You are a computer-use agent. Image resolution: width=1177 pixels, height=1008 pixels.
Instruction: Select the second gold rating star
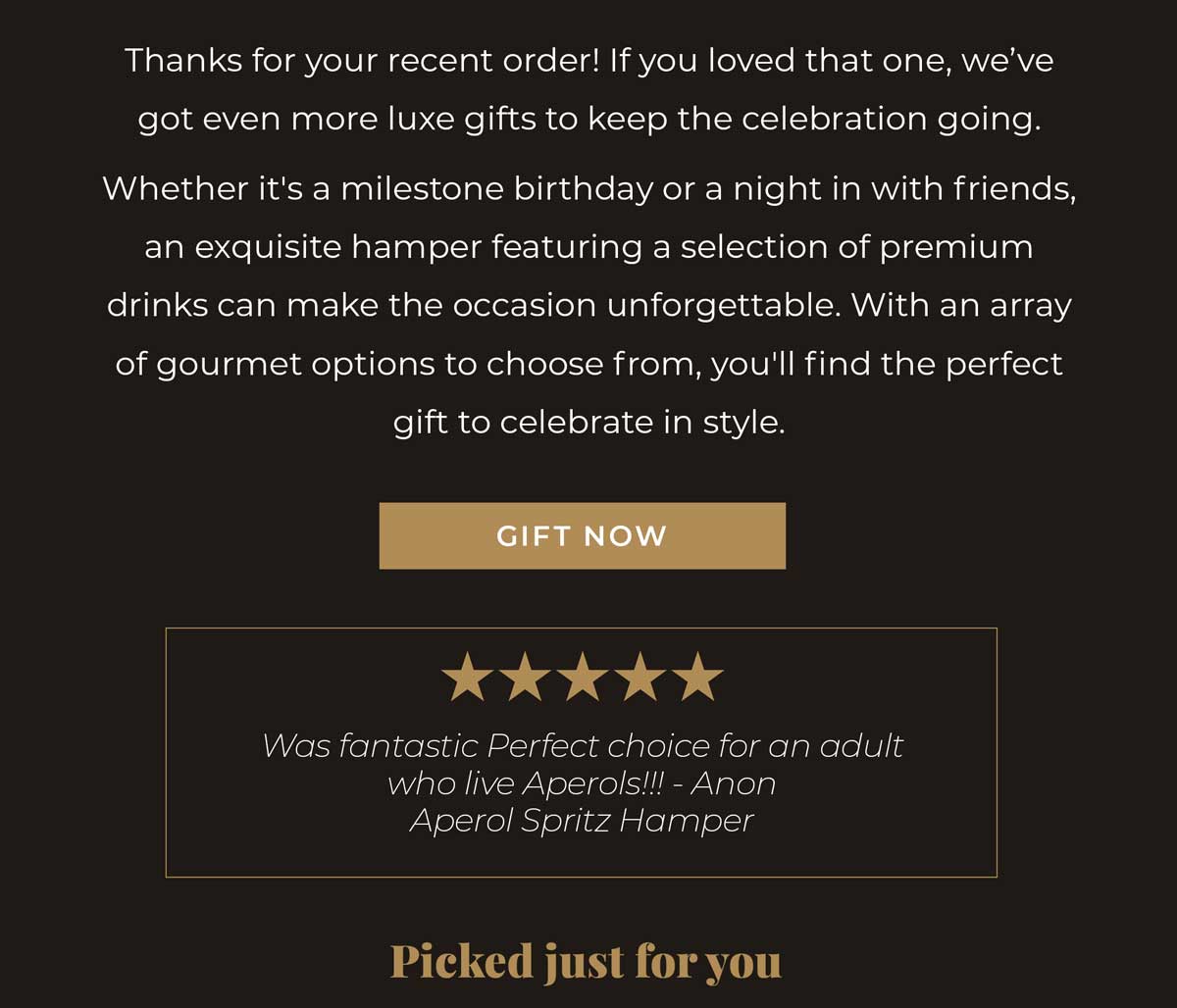click(525, 678)
